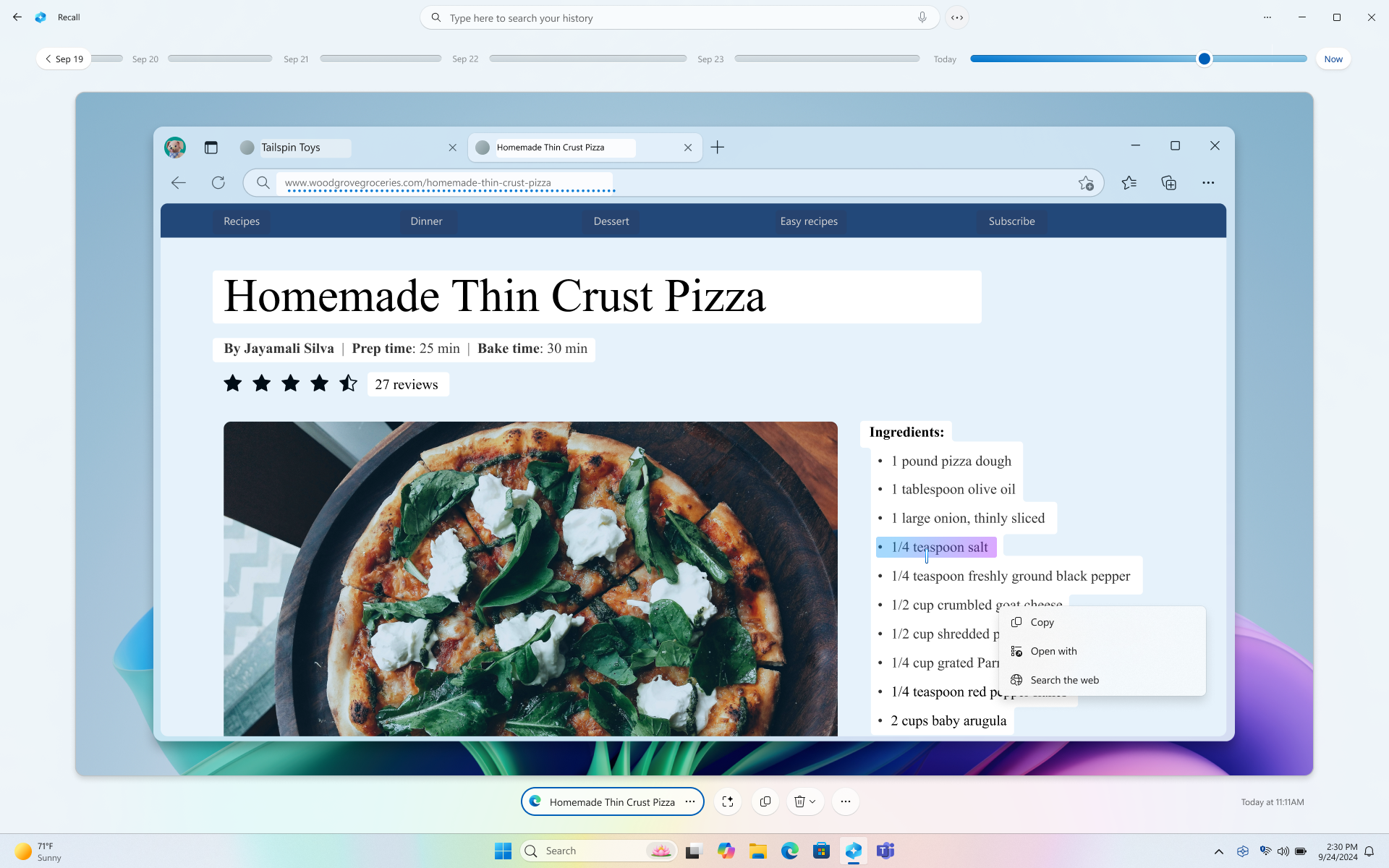Select Search the web from context menu
This screenshot has width=1389, height=868.
(1064, 680)
